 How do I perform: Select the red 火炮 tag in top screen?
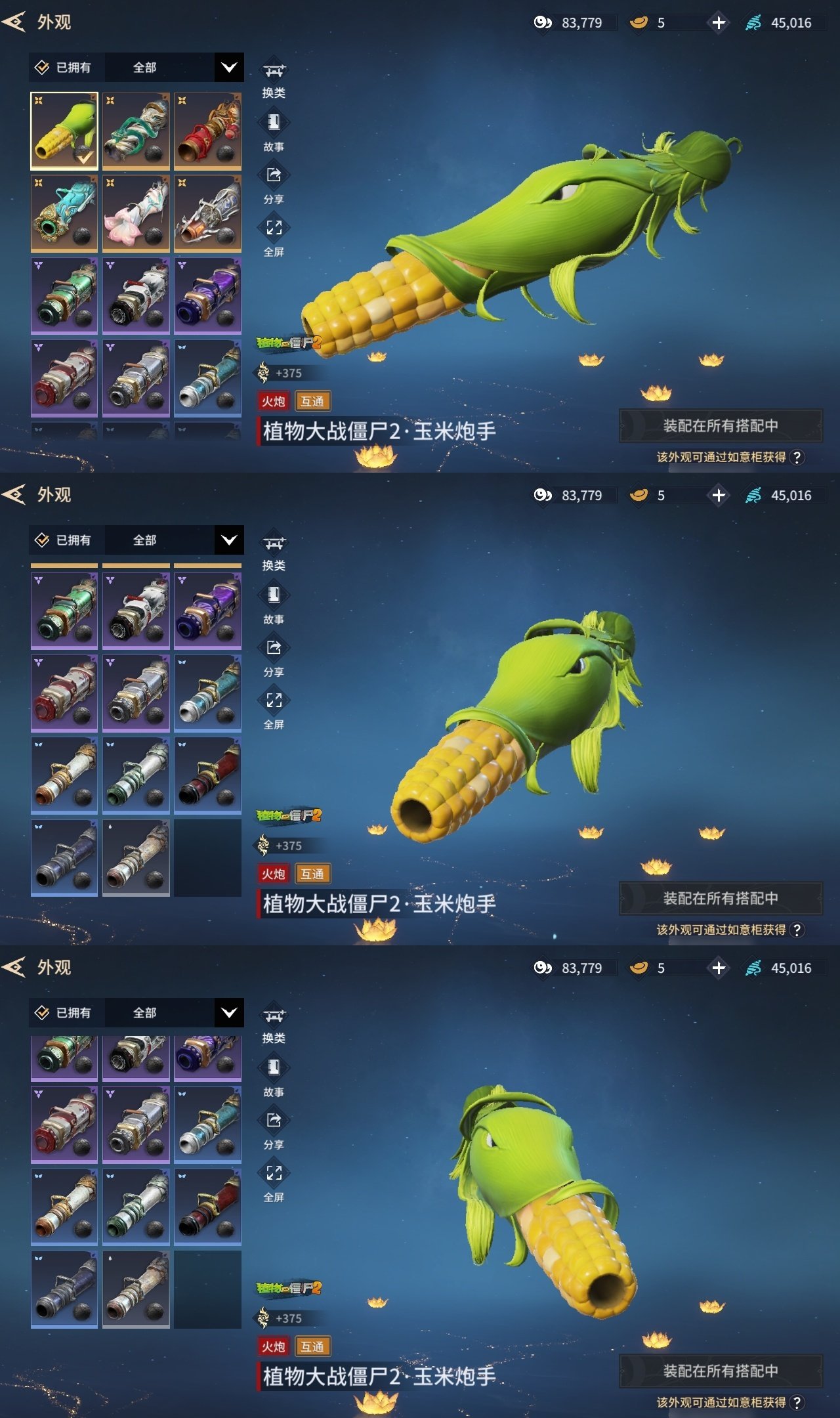[274, 401]
